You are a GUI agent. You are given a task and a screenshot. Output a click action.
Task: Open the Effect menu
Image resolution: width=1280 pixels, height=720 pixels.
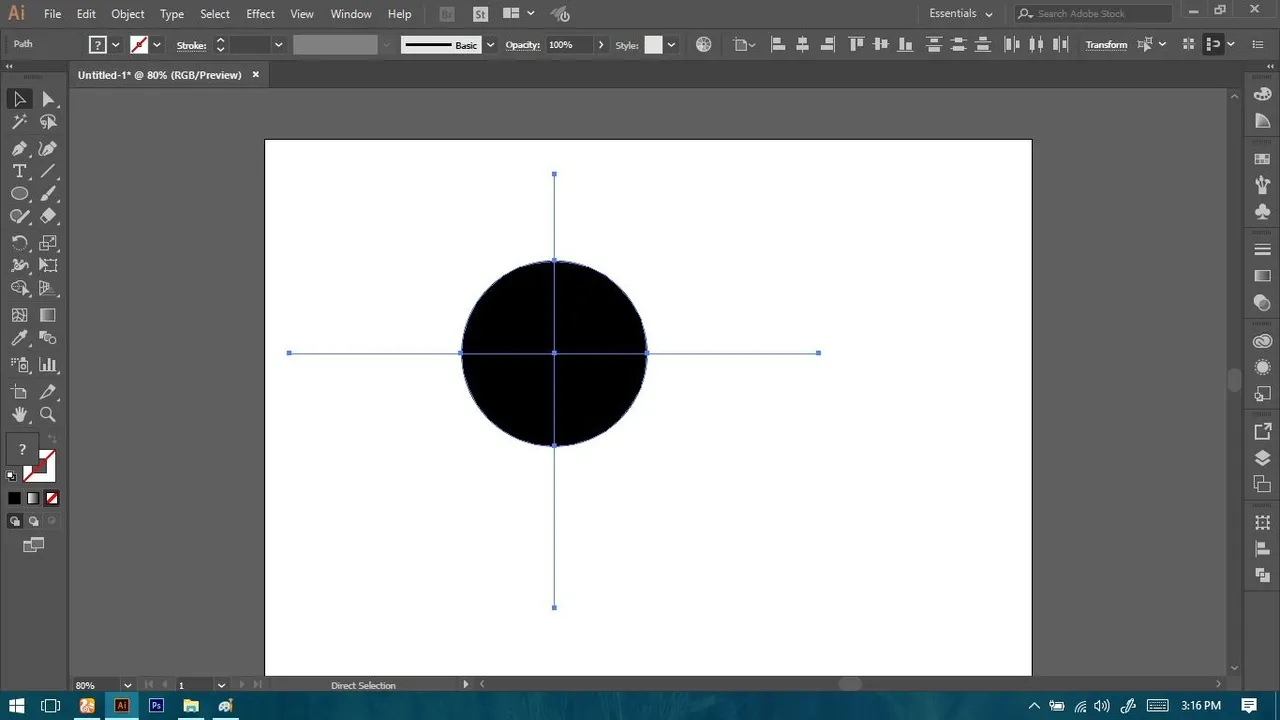point(260,14)
